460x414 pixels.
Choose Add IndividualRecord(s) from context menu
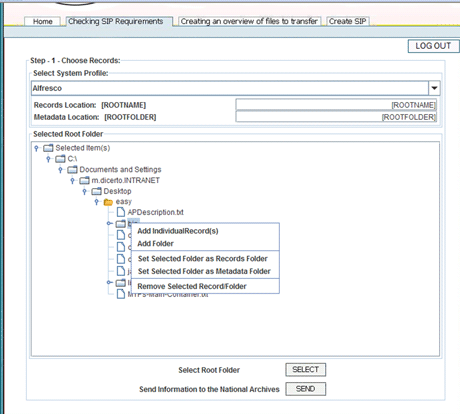tap(205, 231)
